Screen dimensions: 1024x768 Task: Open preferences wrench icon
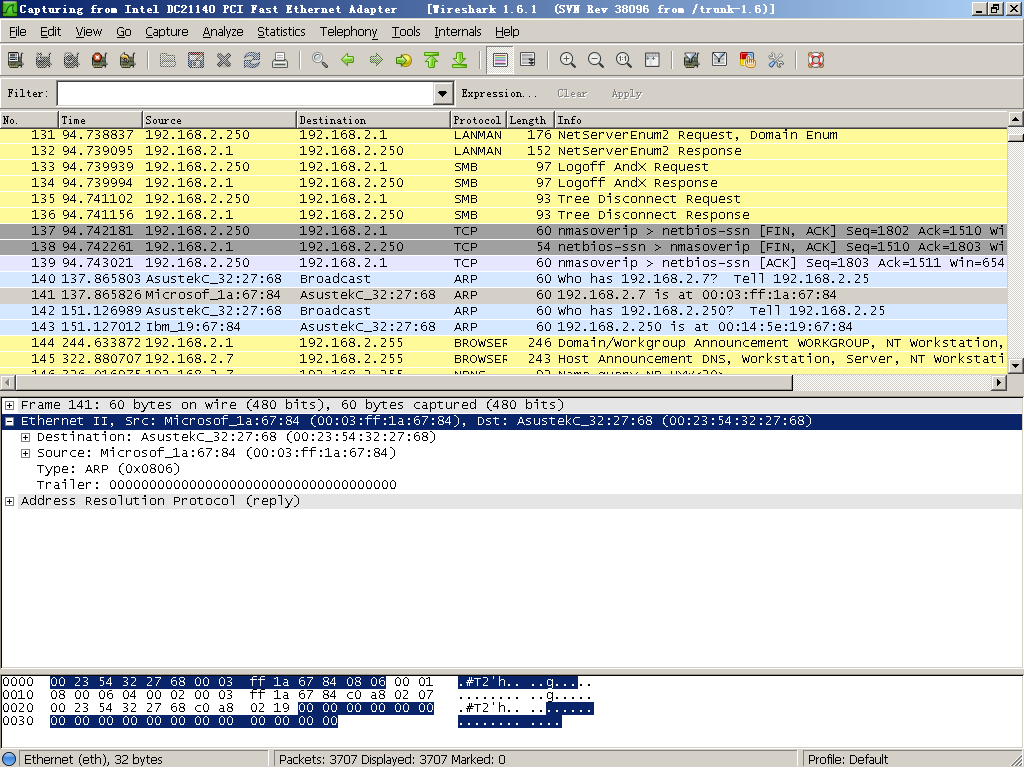(776, 61)
